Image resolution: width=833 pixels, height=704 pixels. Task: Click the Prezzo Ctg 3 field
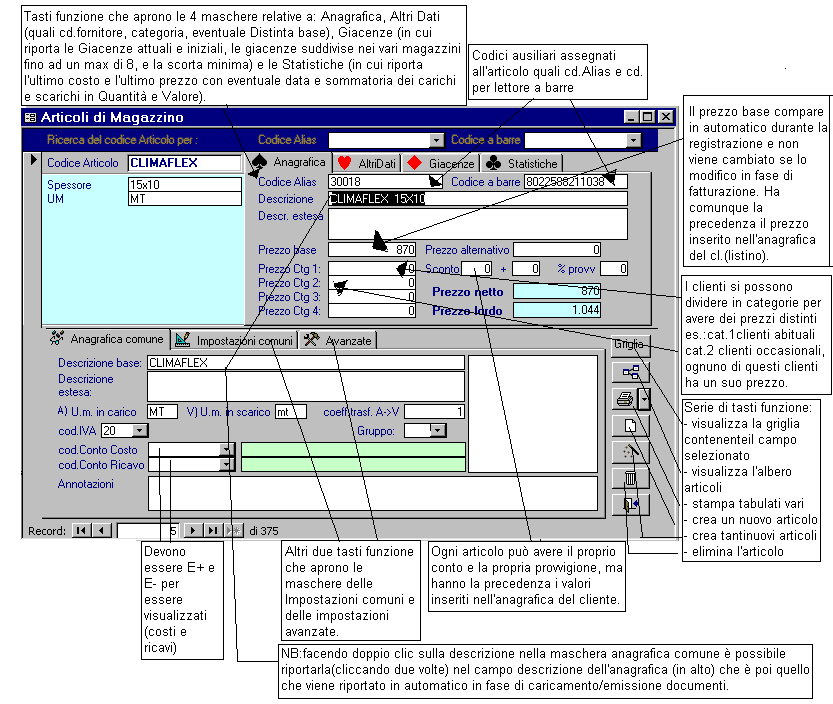tap(372, 296)
